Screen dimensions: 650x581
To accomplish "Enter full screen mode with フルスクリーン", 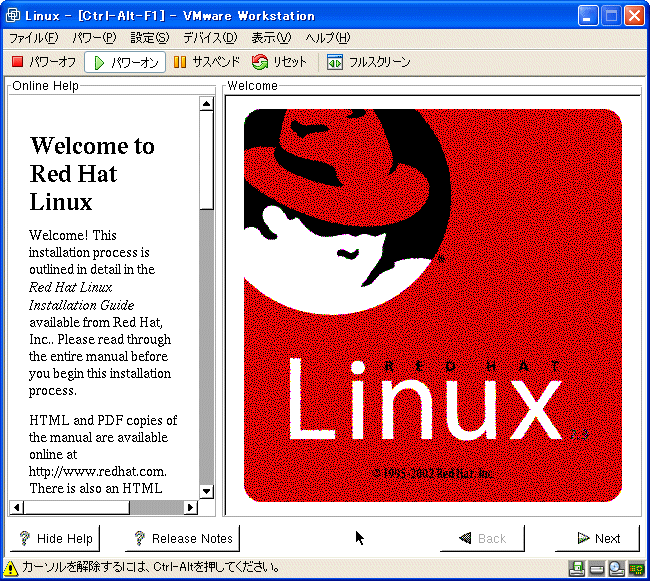I will (368, 62).
